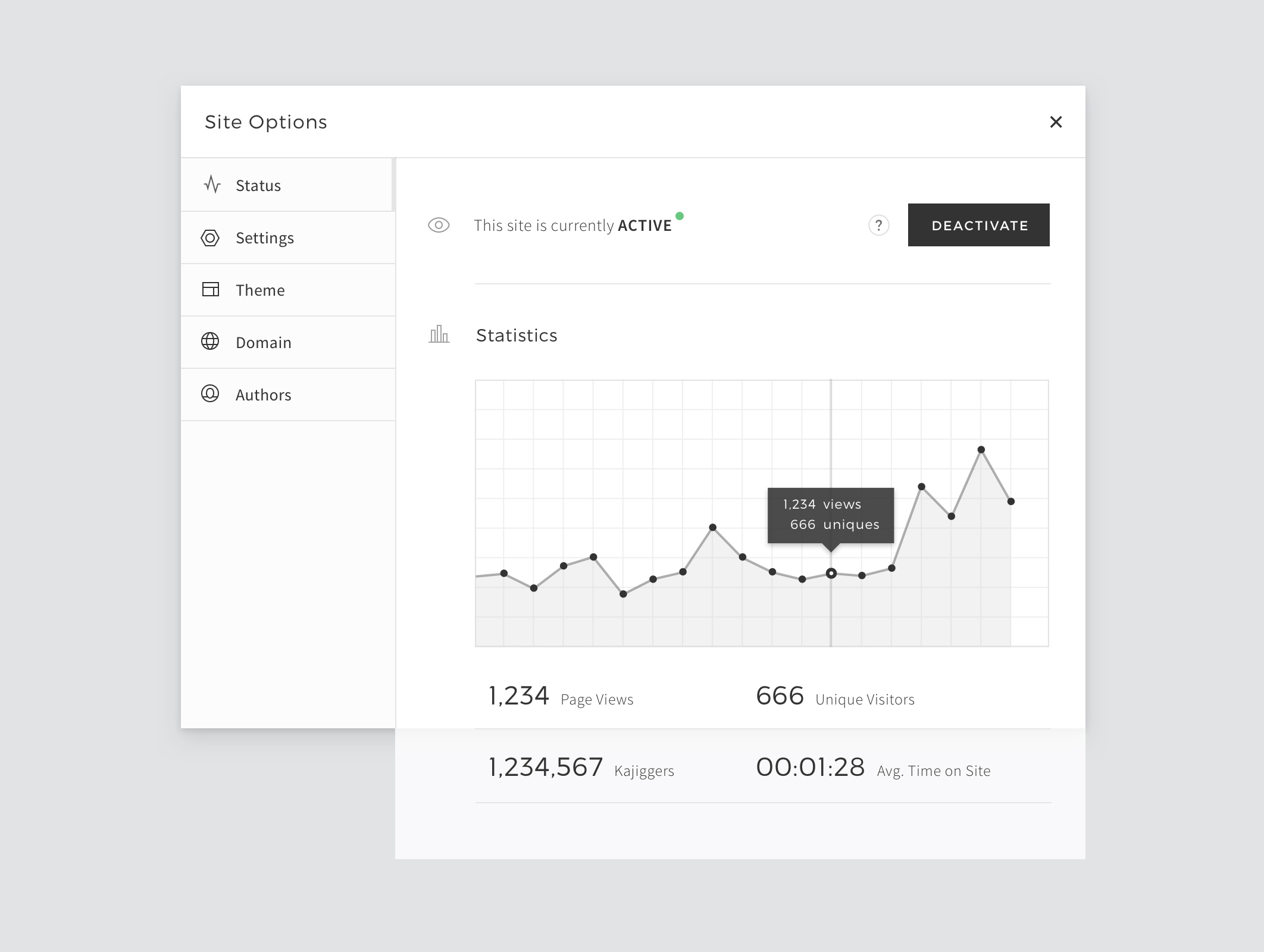Click the Avg. Time on Site value
Screen dimensions: 1264x952
pos(810,768)
